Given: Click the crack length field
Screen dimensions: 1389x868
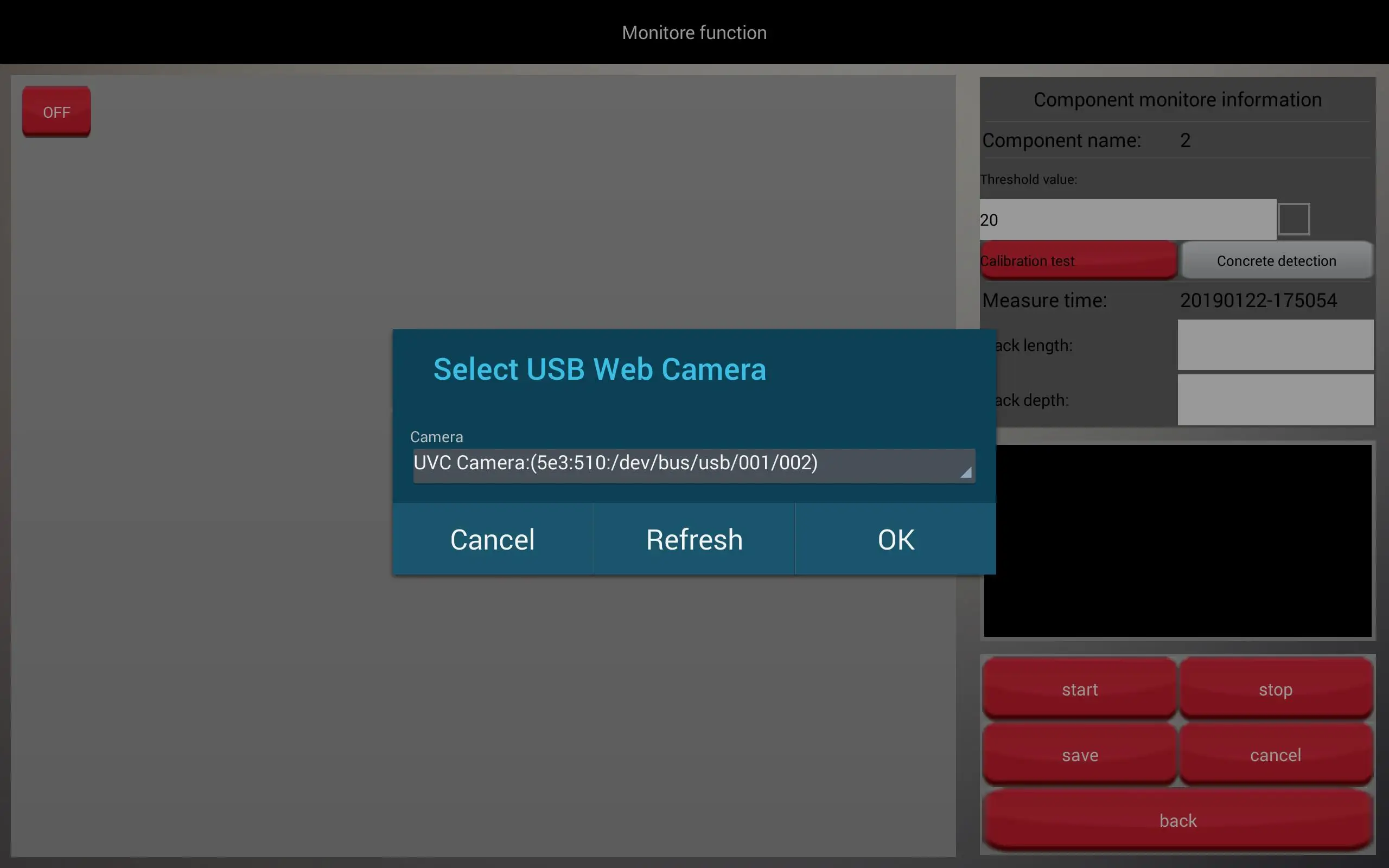Looking at the screenshot, I should coord(1275,345).
